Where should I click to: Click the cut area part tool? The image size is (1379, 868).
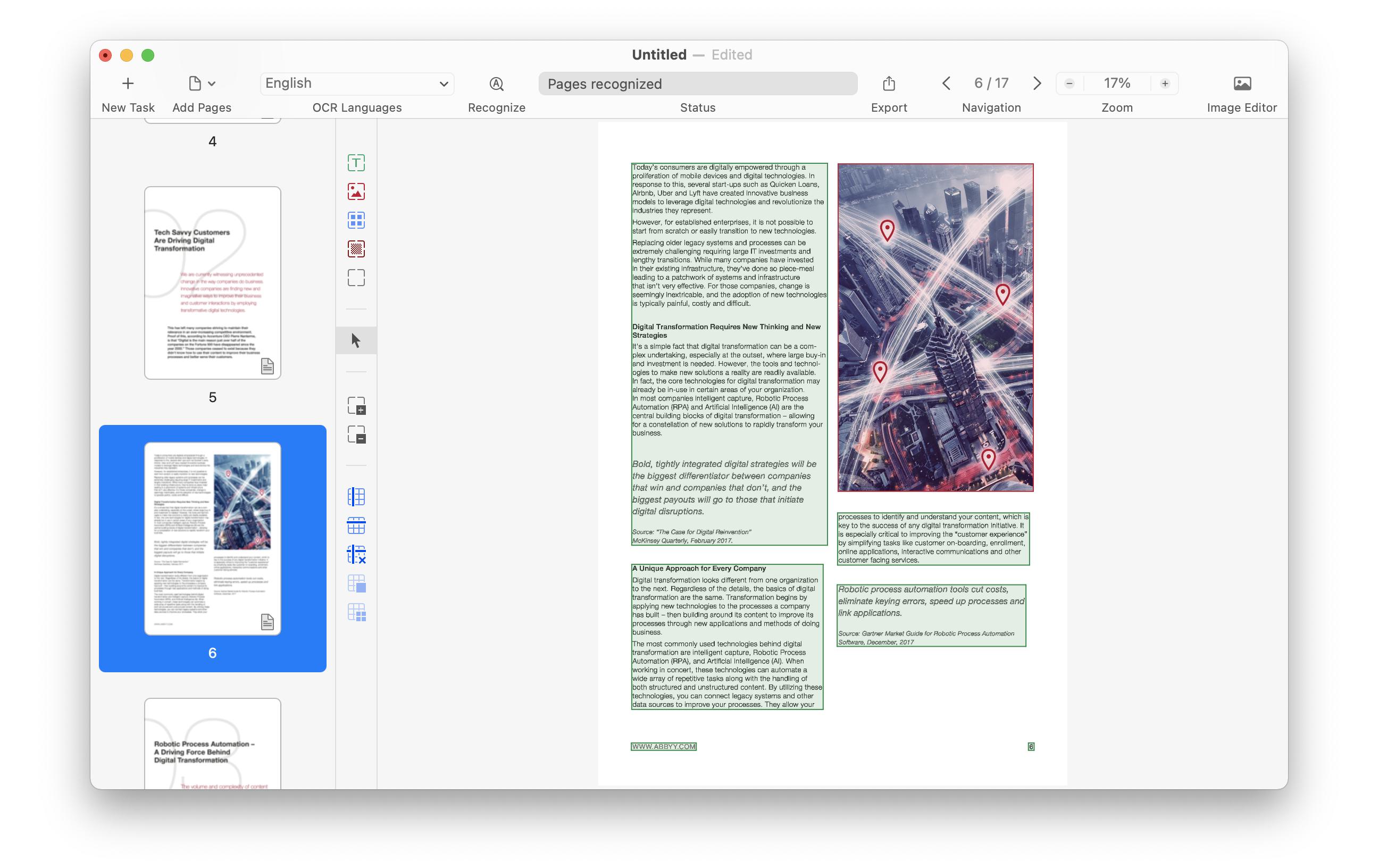(356, 435)
